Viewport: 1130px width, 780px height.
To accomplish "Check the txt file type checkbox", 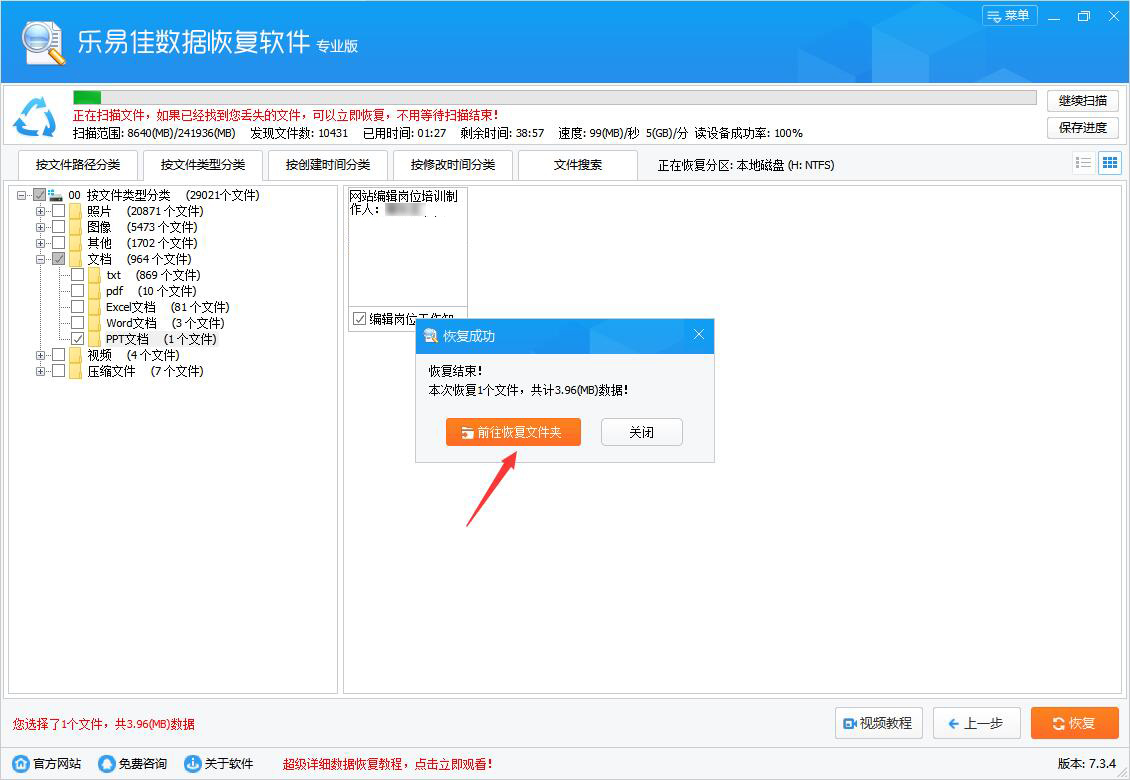I will click(x=77, y=274).
